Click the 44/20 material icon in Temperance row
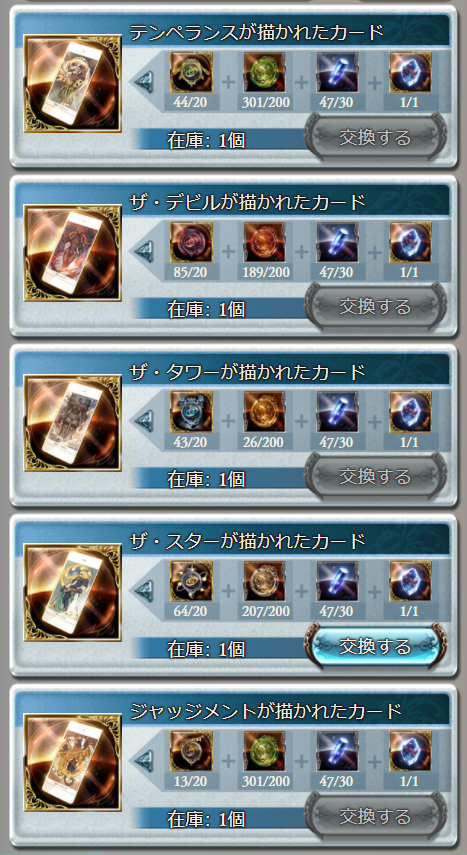The height and width of the screenshot is (855, 467). point(191,73)
